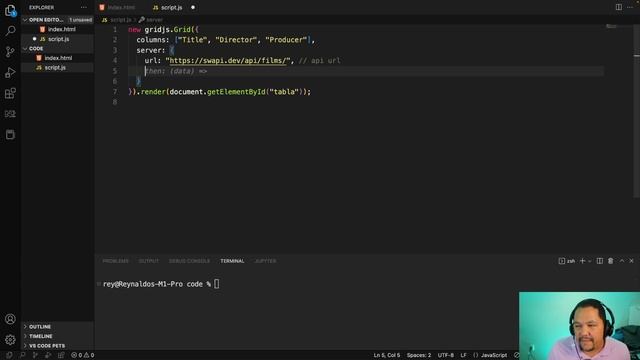Click the text "tabla" in line 7
Viewport: 640px width, 360px height.
(x=284, y=92)
